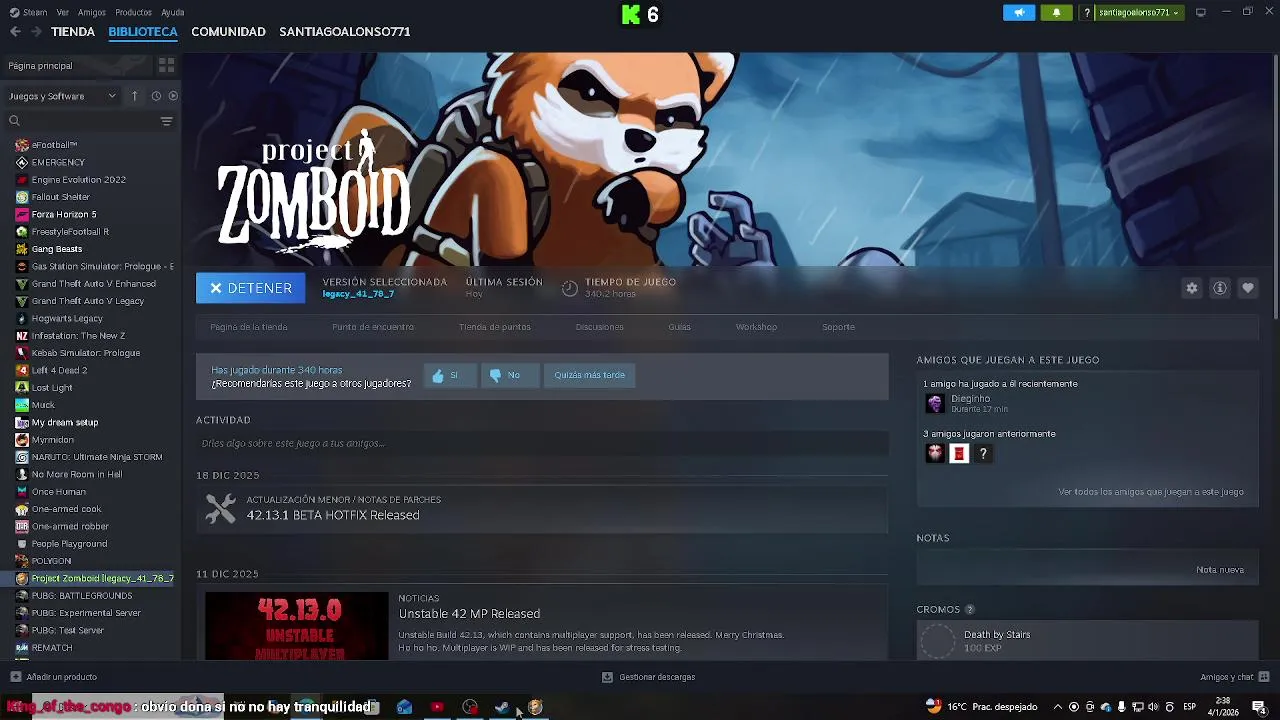The height and width of the screenshot is (720, 1280).
Task: Switch to the TIENDA section
Action: pyautogui.click(x=73, y=32)
